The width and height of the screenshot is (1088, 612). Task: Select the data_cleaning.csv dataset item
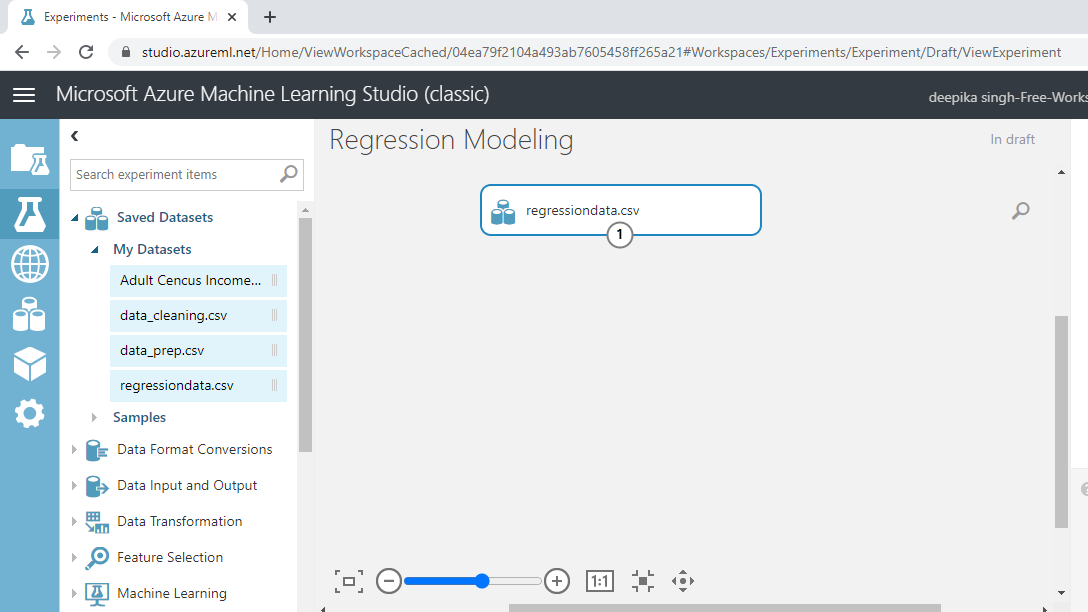198,316
